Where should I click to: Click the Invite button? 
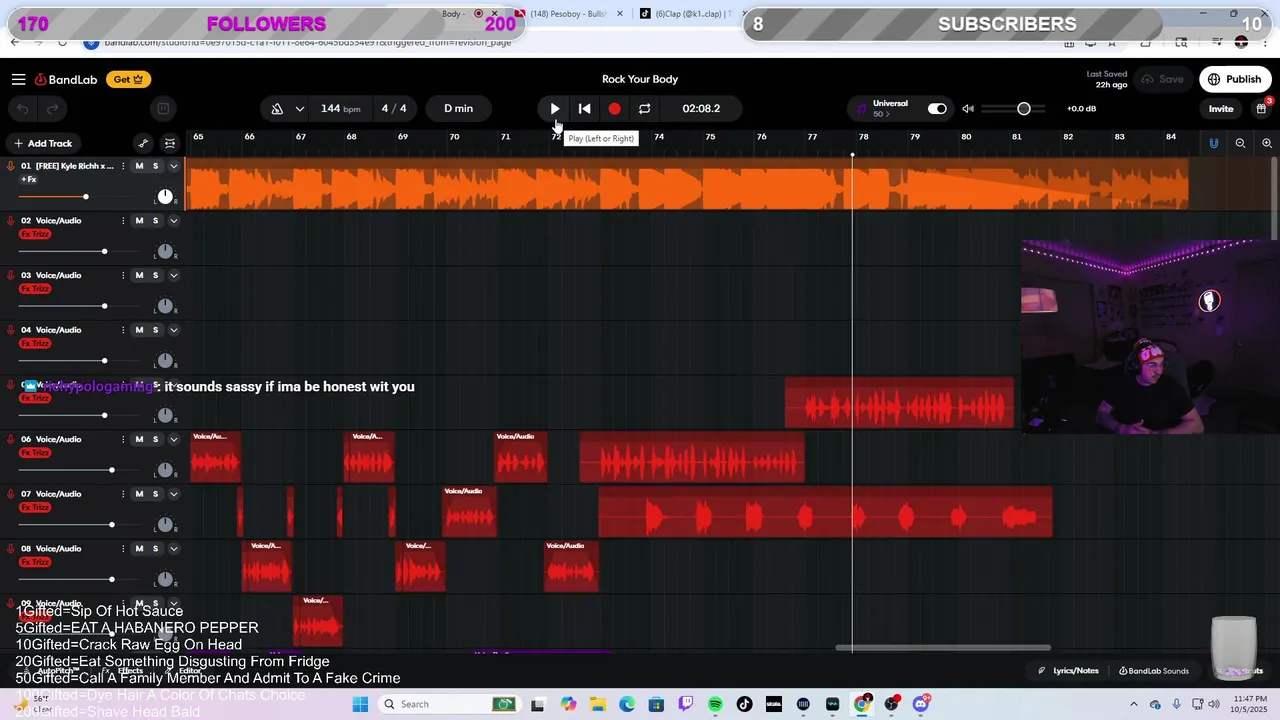pos(1221,108)
